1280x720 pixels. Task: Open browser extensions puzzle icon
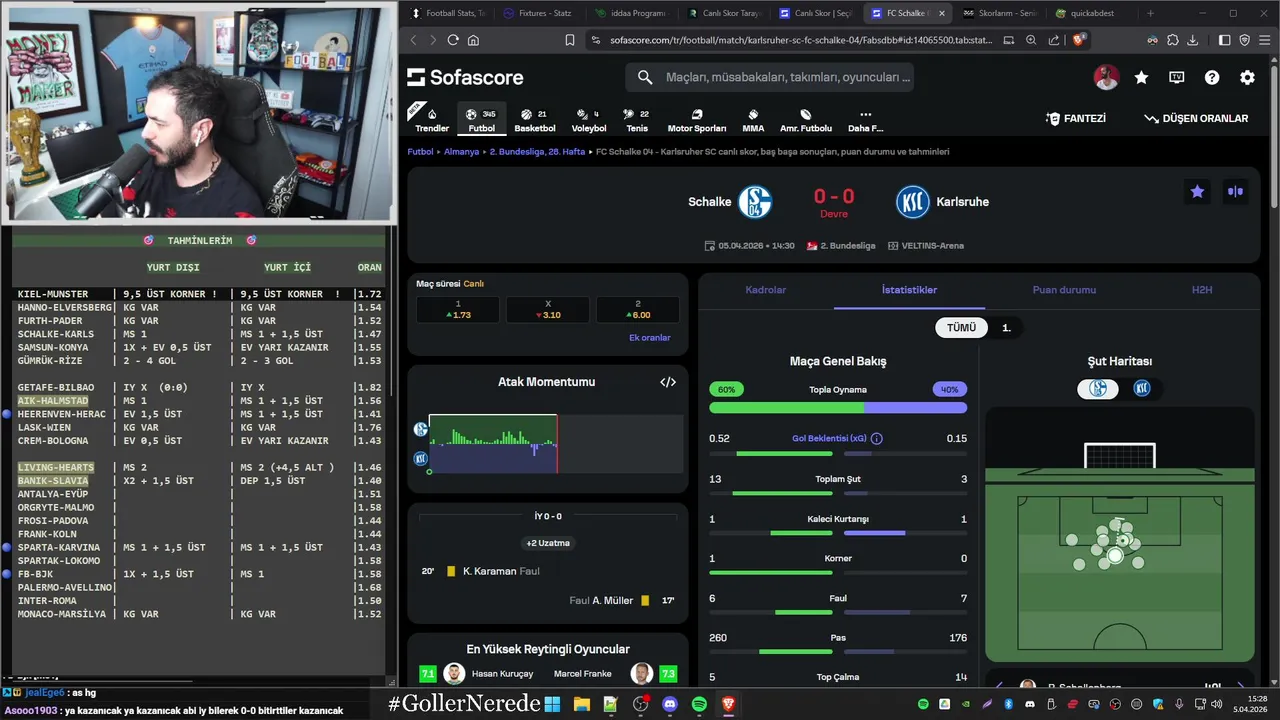coord(1171,40)
